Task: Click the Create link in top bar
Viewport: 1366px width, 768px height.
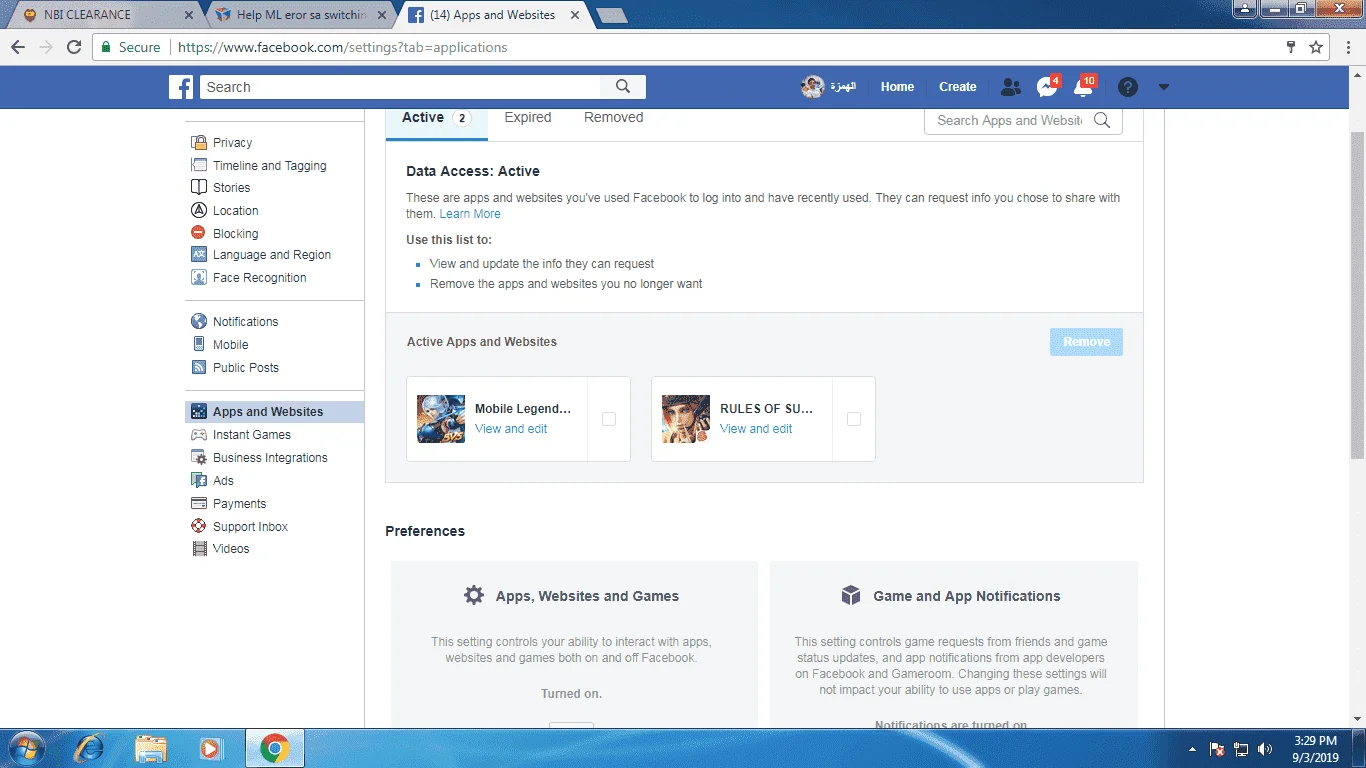Action: tap(957, 87)
